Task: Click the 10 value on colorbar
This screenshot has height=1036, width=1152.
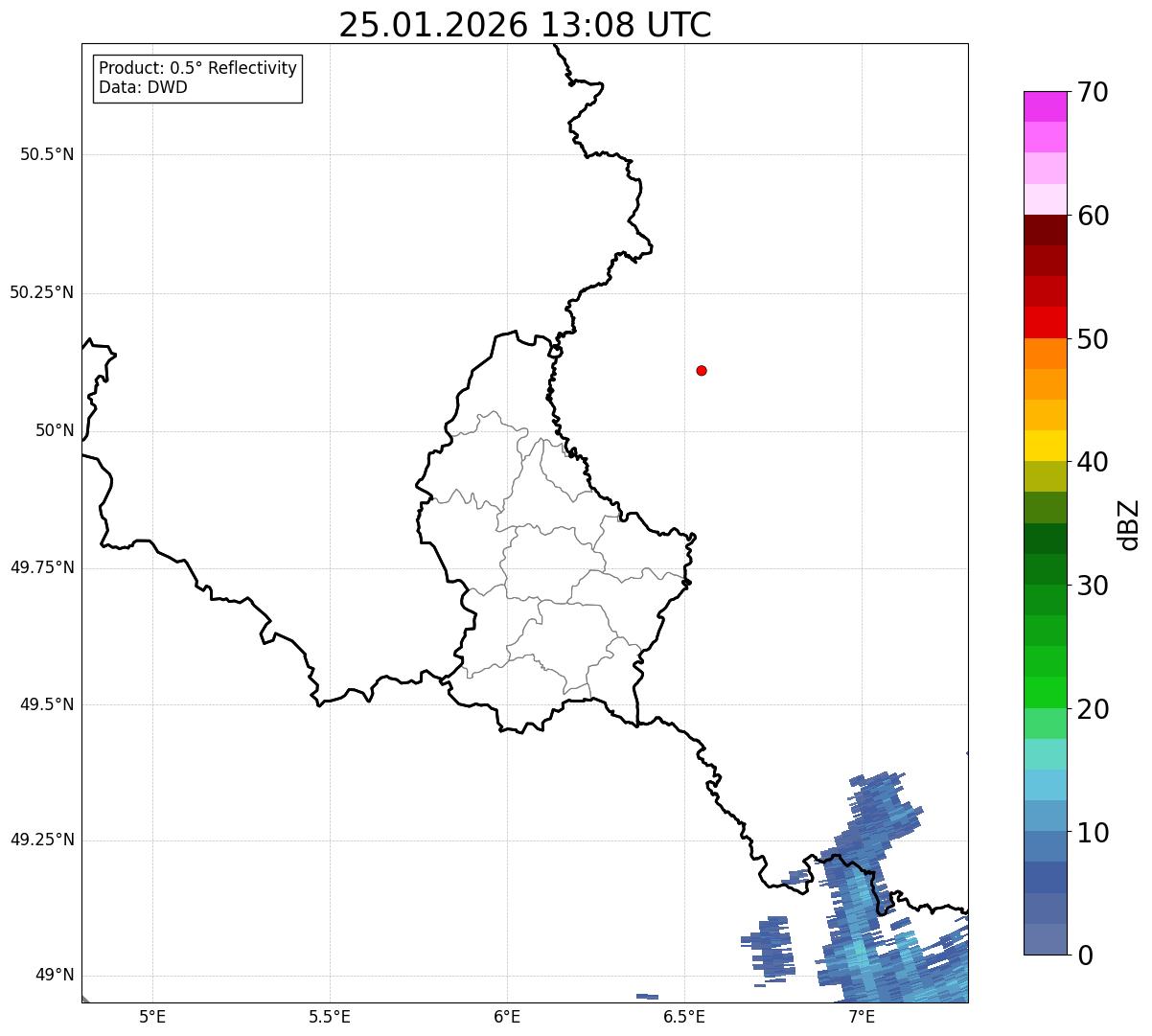Action: (x=1093, y=833)
